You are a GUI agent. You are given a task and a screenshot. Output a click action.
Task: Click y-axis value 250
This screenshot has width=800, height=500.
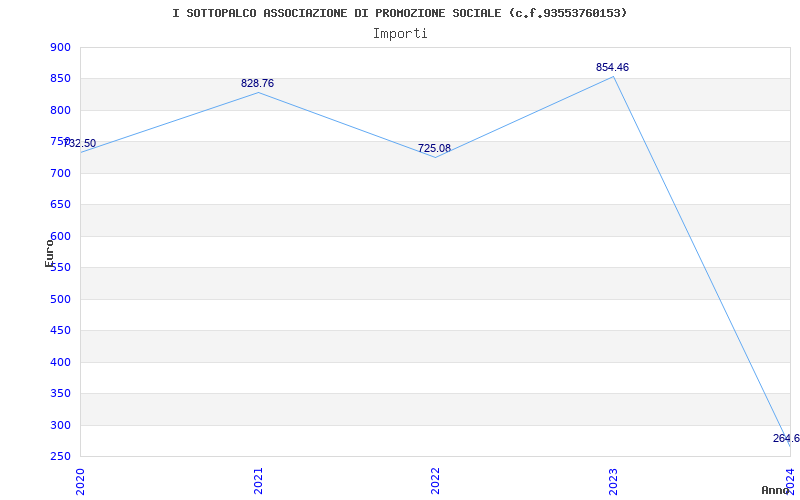(61, 457)
